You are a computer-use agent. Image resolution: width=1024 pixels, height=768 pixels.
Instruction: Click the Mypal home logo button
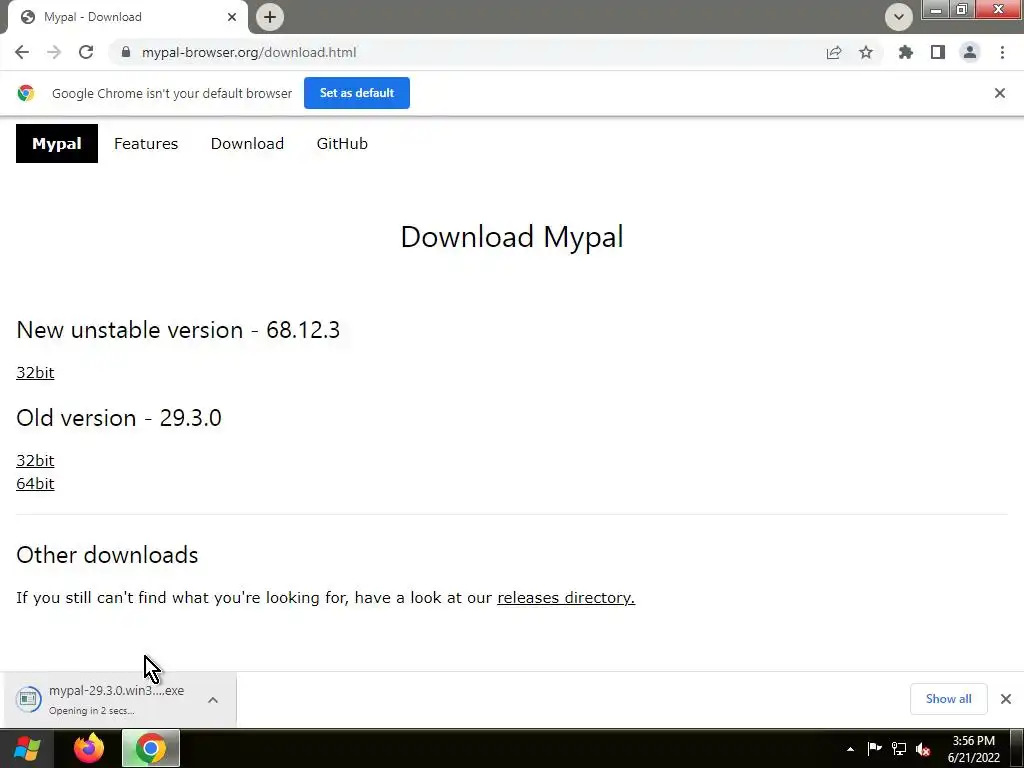click(57, 144)
